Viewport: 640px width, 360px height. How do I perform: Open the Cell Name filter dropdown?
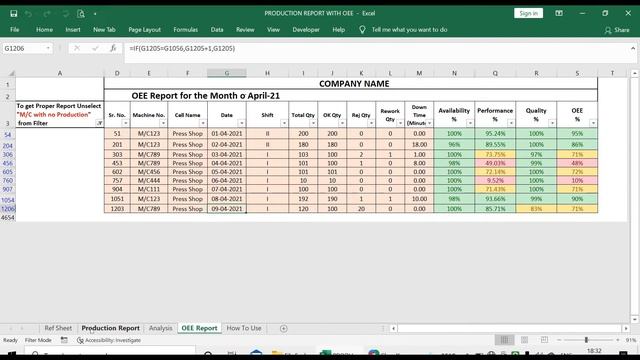[x=202, y=123]
